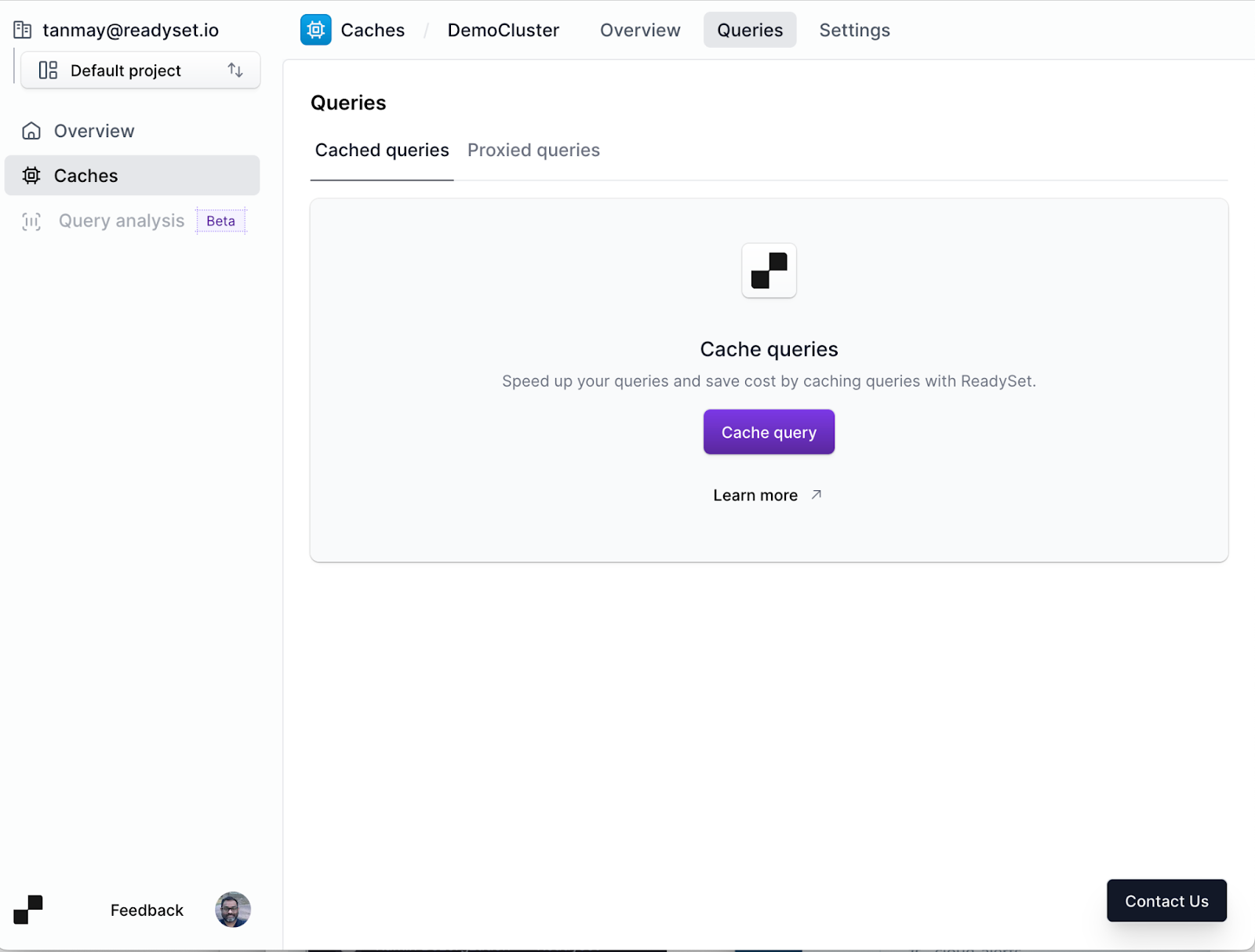Open Query analysis in the sidebar
Screen dimensions: 1255x952
click(x=121, y=221)
